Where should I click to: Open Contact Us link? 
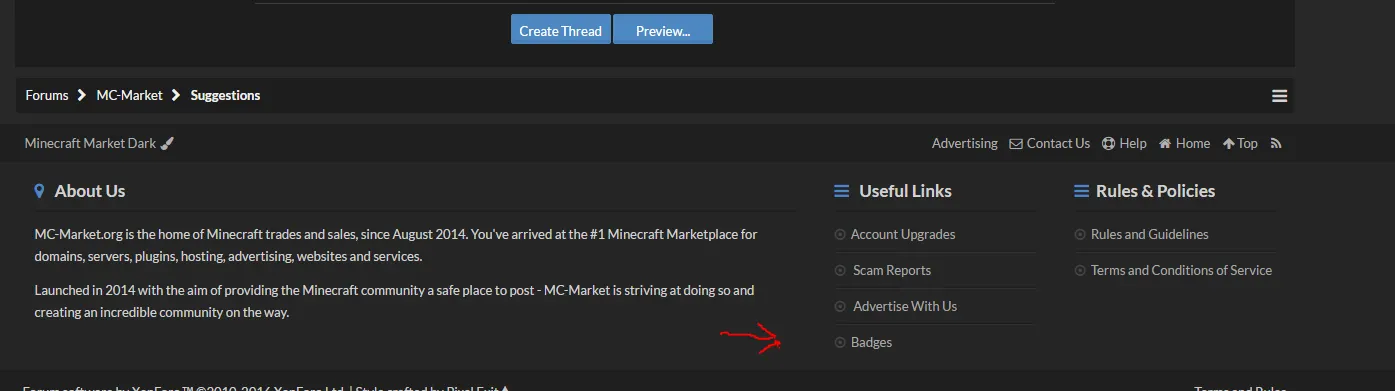pyautogui.click(x=1058, y=143)
